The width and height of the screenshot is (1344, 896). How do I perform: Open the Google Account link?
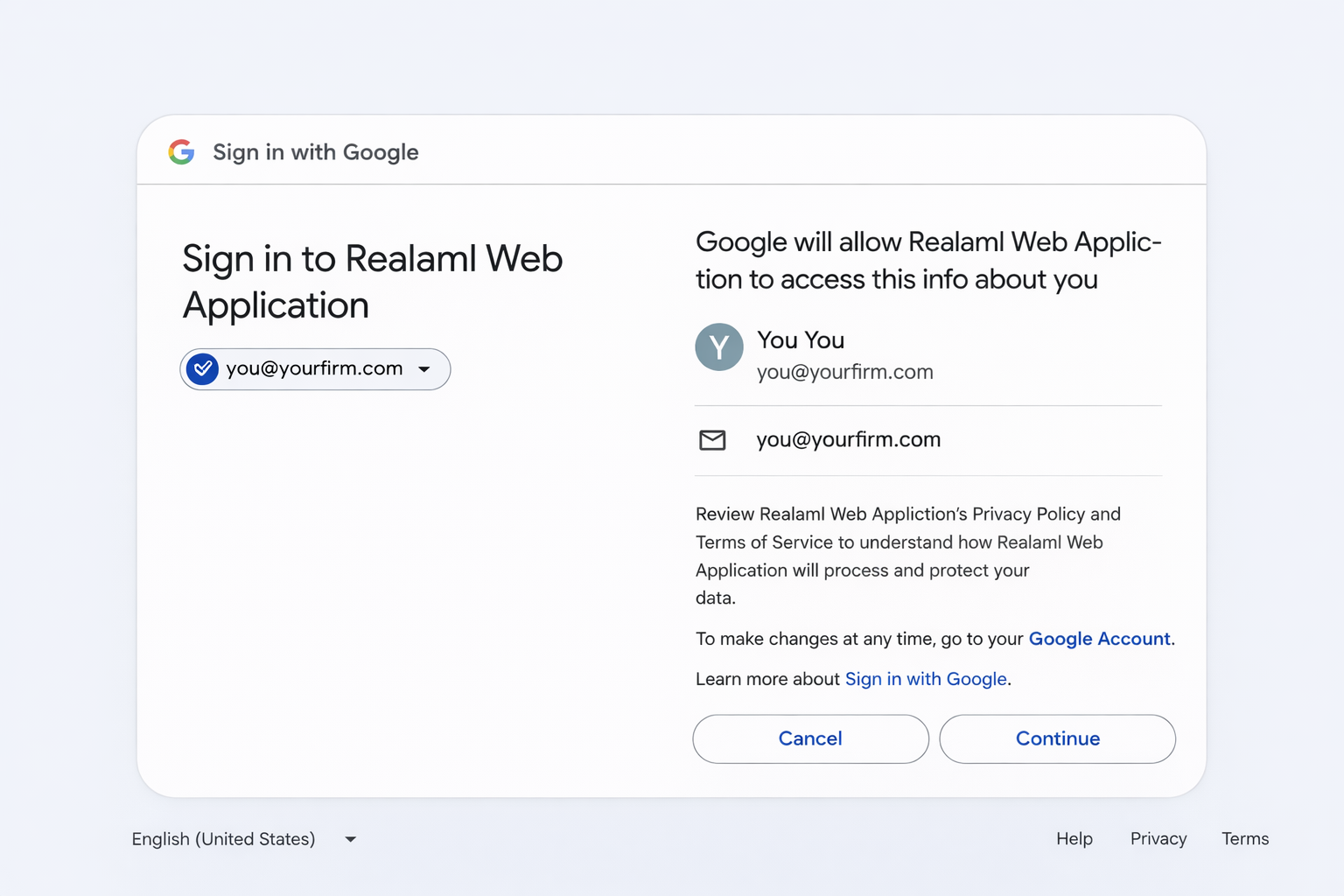point(1099,639)
